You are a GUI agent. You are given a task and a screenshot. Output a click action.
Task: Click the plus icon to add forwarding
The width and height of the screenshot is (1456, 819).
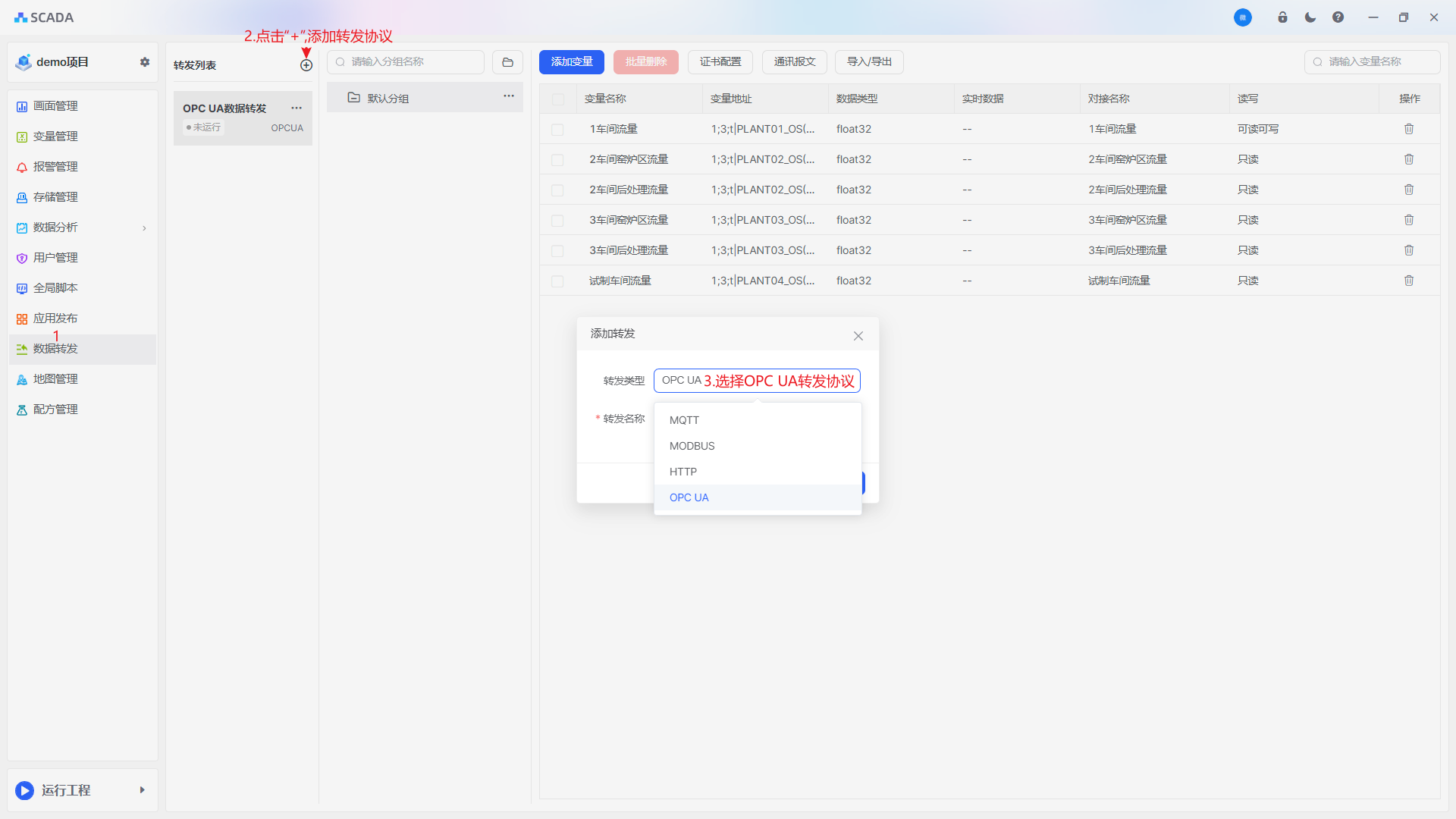click(x=306, y=65)
